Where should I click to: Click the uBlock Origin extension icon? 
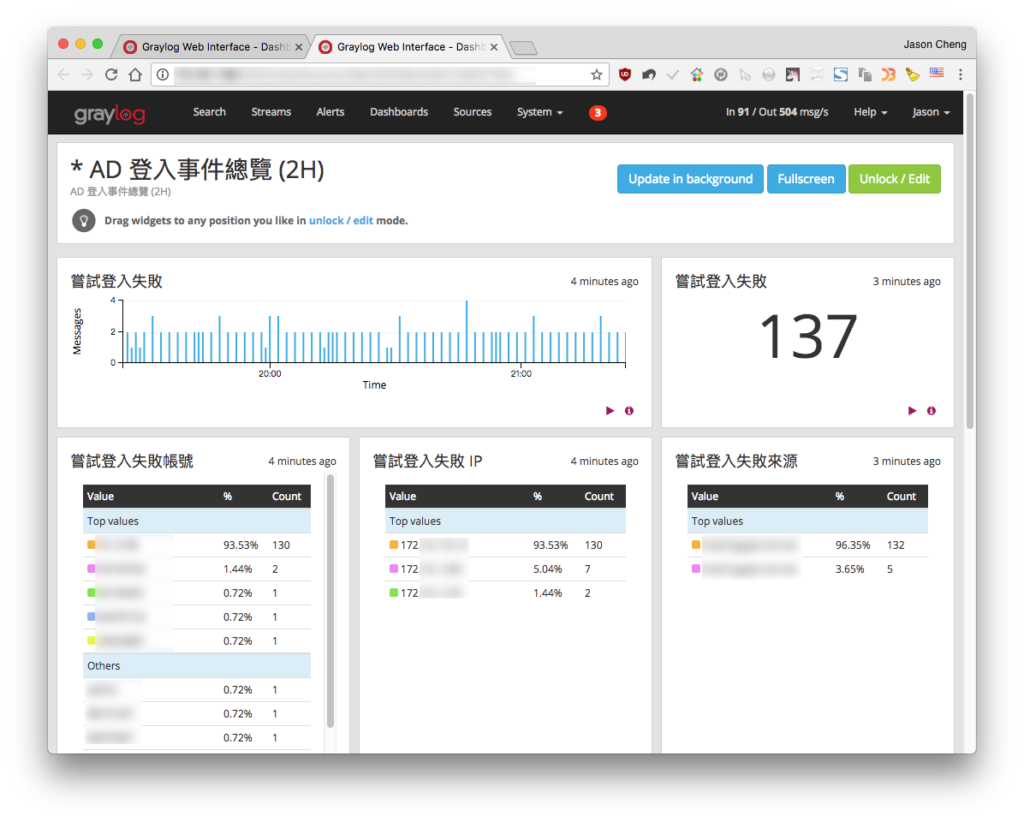[x=625, y=75]
